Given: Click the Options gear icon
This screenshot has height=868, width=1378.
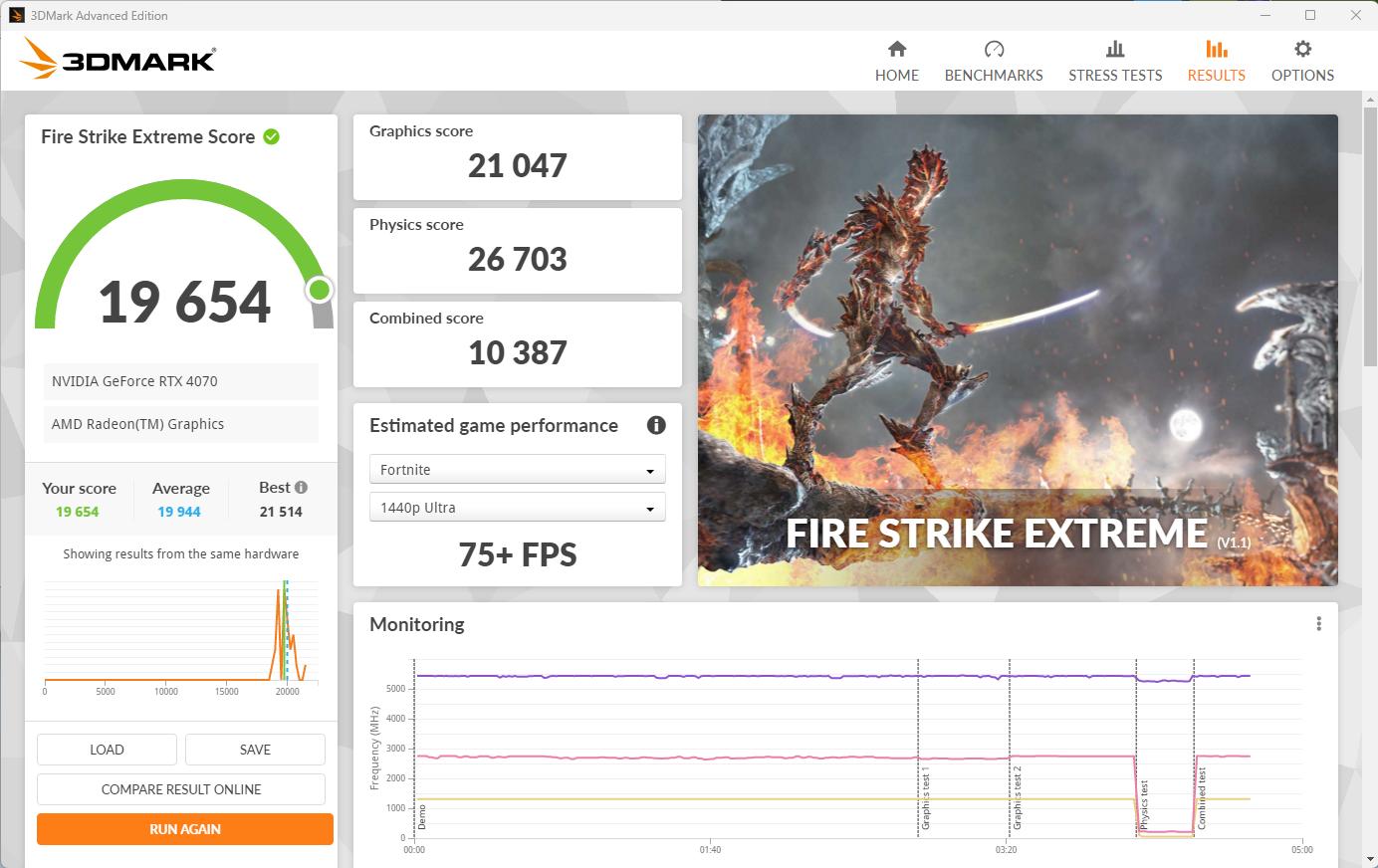Looking at the screenshot, I should 1301,49.
